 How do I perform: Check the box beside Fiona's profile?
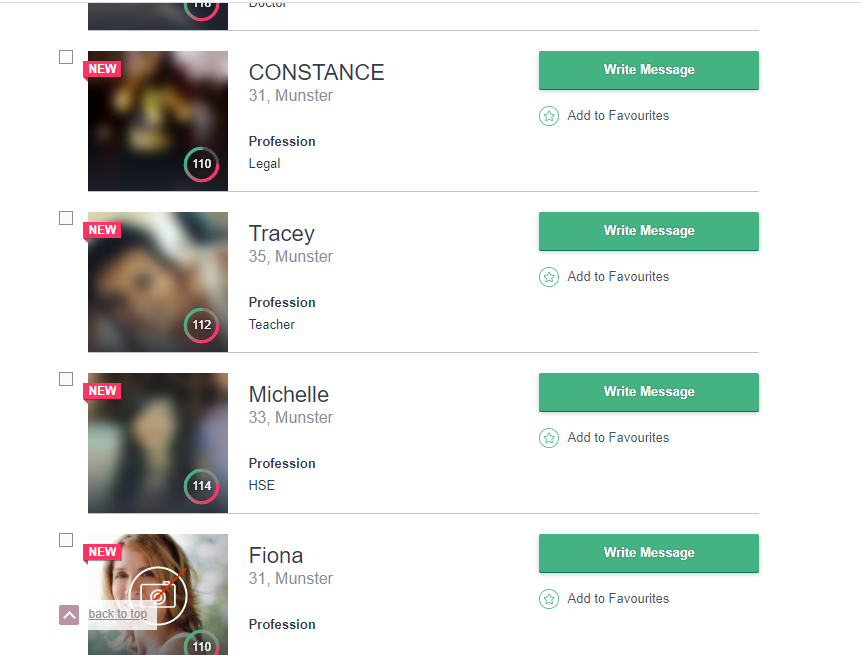coord(66,540)
